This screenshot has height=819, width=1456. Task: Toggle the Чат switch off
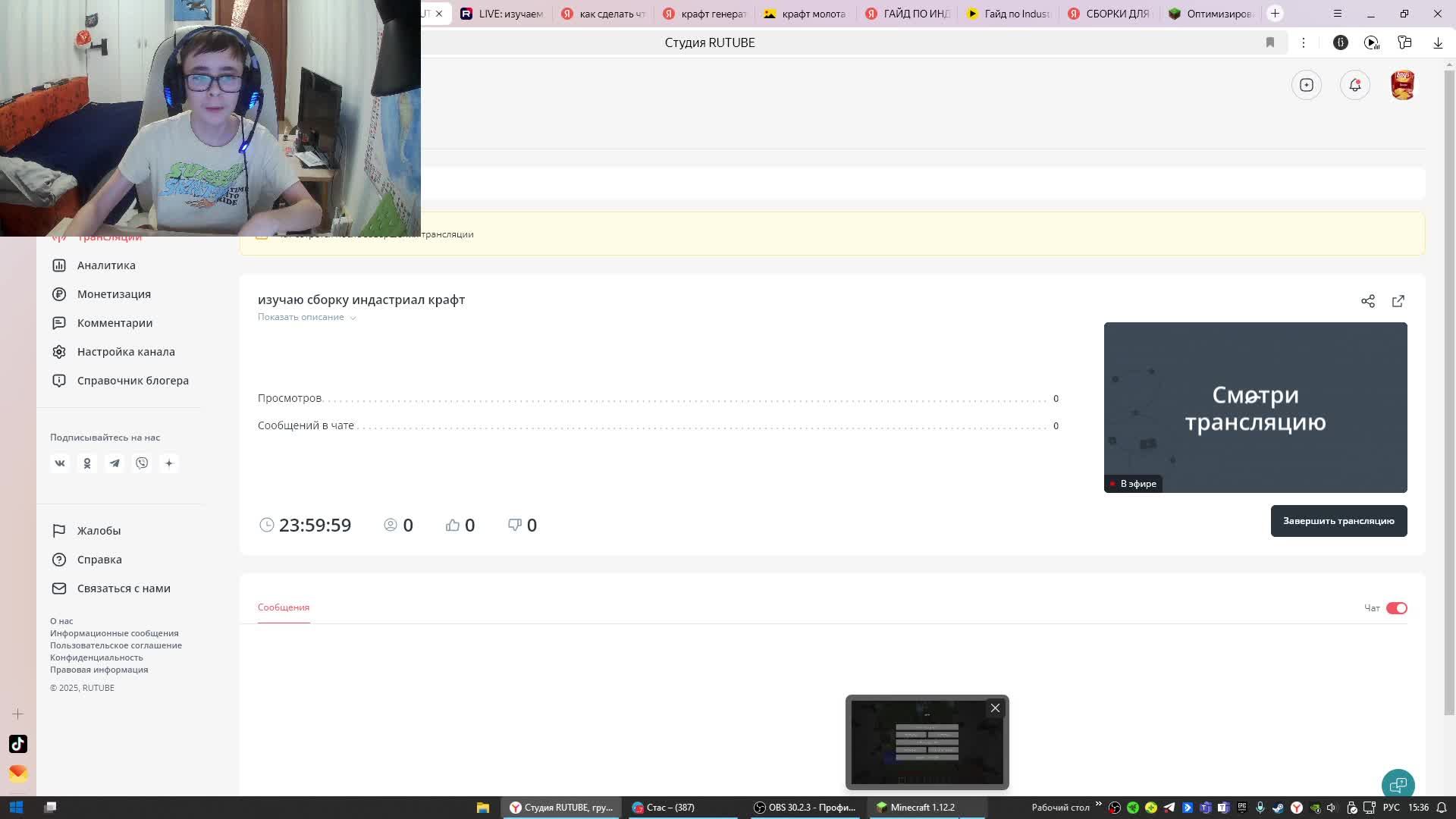click(1396, 608)
